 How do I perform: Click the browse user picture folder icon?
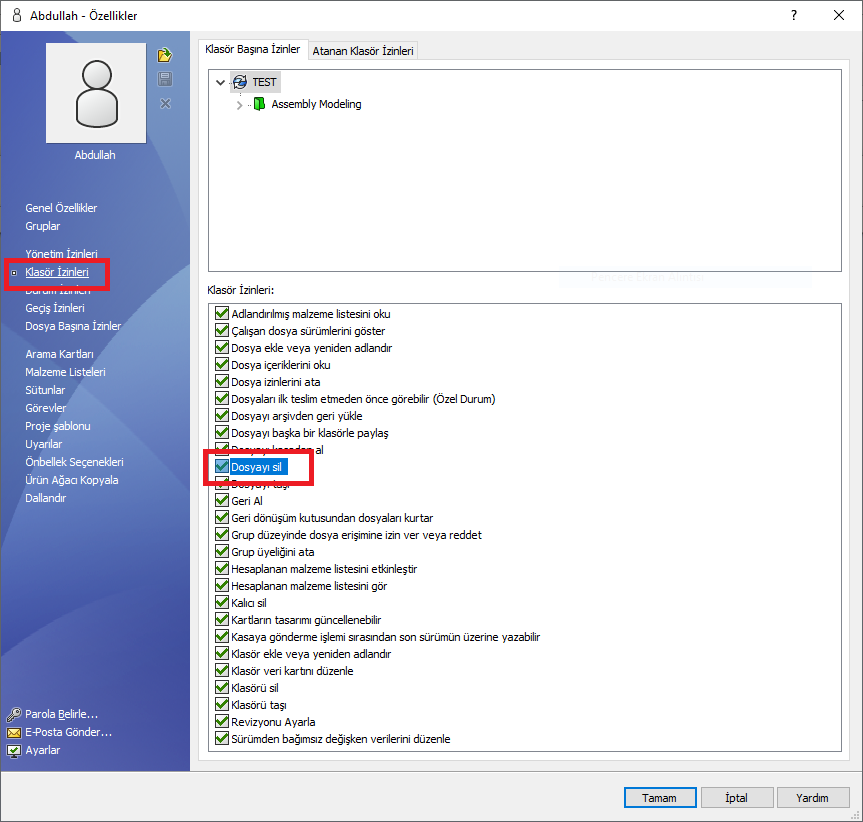[x=165, y=55]
